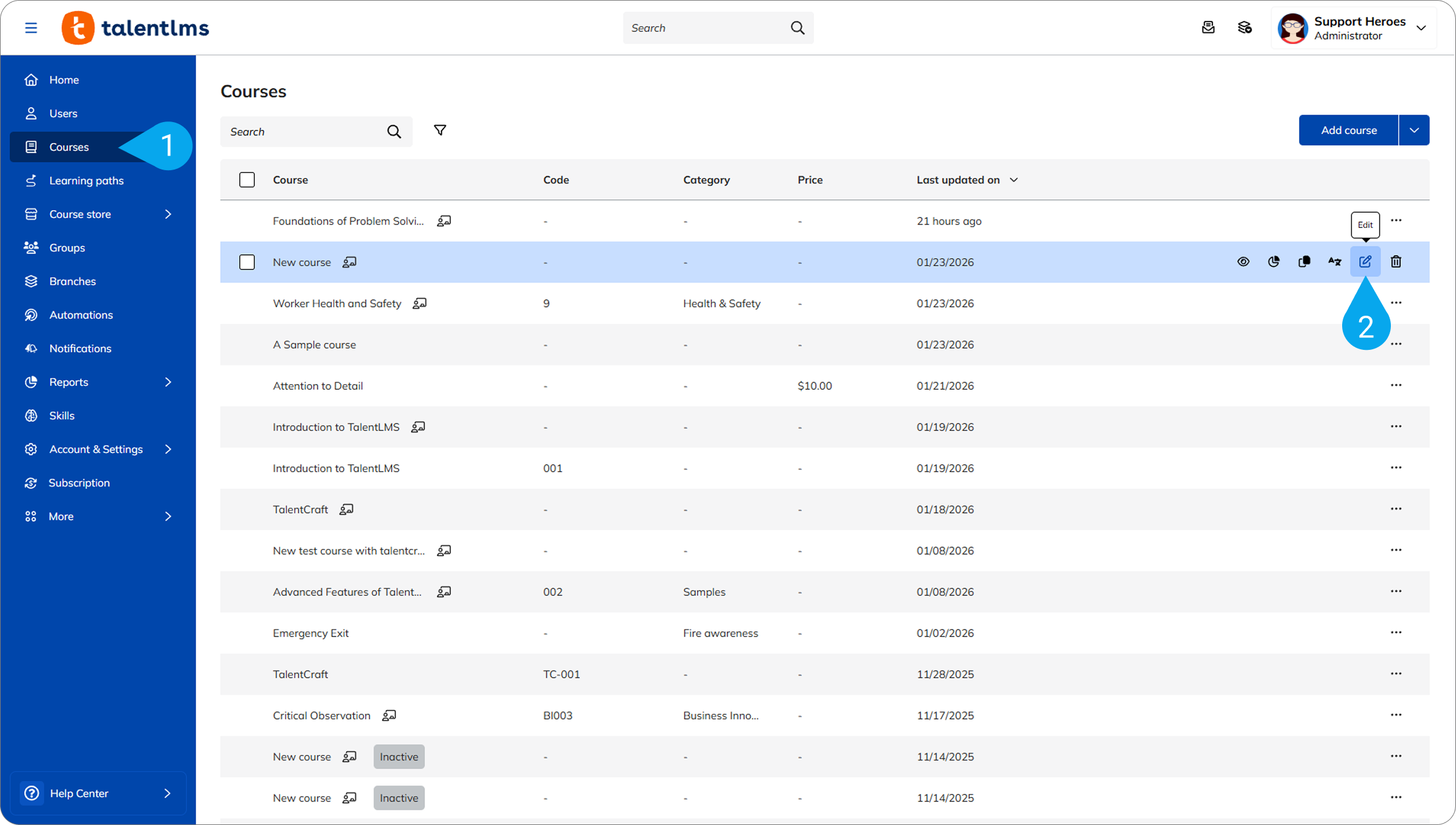
Task: Go to Automations in the sidebar
Action: [81, 315]
